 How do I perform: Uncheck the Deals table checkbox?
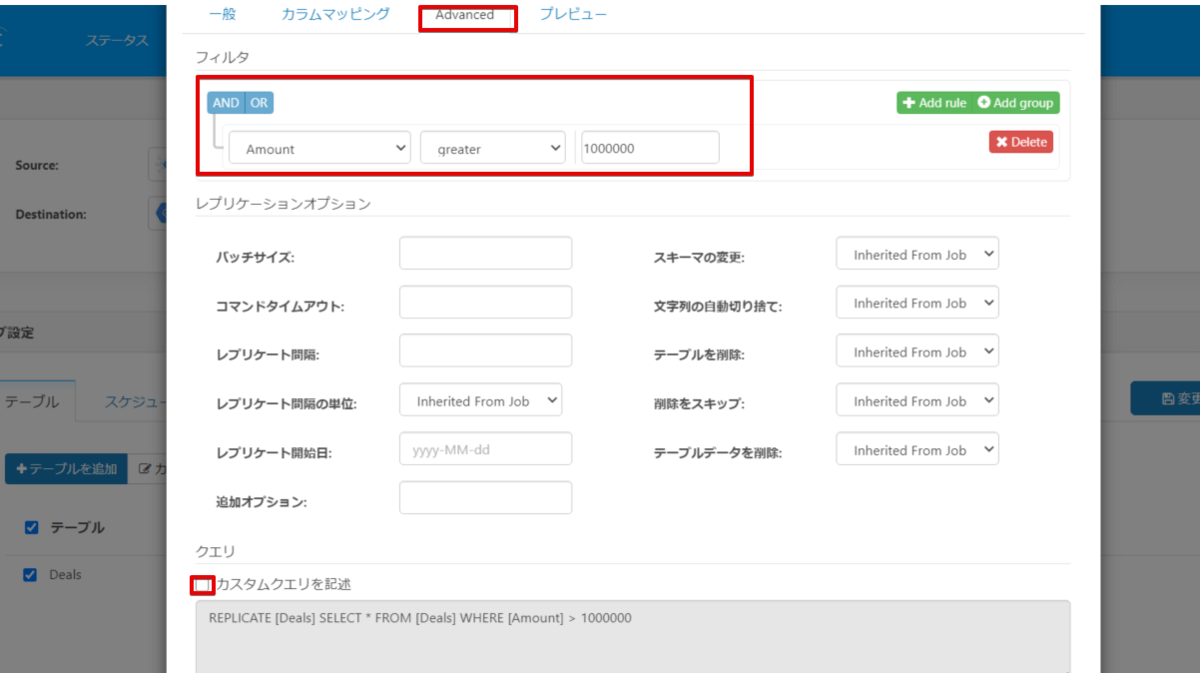click(x=30, y=575)
